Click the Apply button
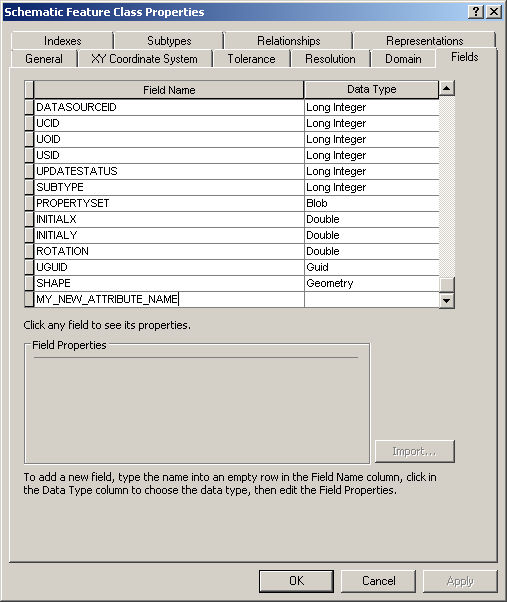Screen dimensions: 507x602 tap(460, 581)
